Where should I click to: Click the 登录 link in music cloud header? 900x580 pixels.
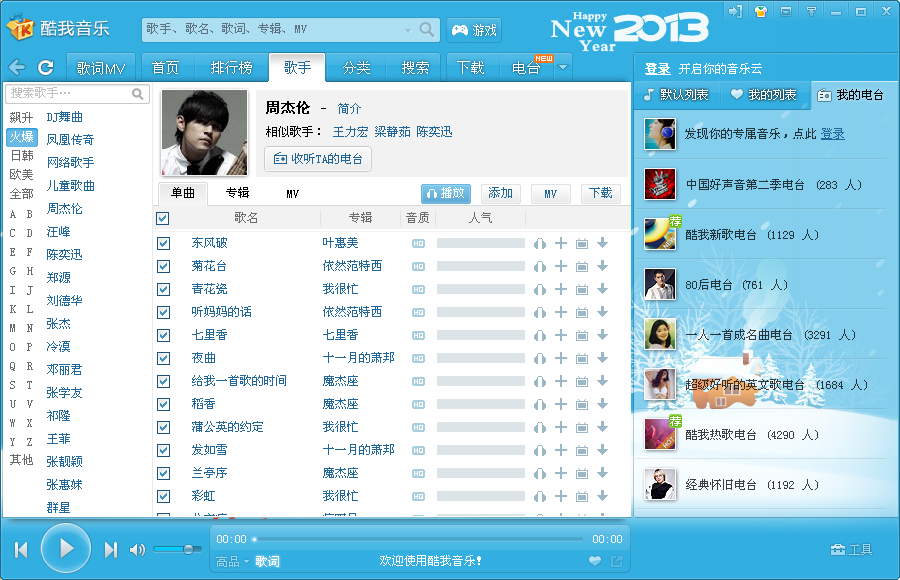pyautogui.click(x=657, y=69)
